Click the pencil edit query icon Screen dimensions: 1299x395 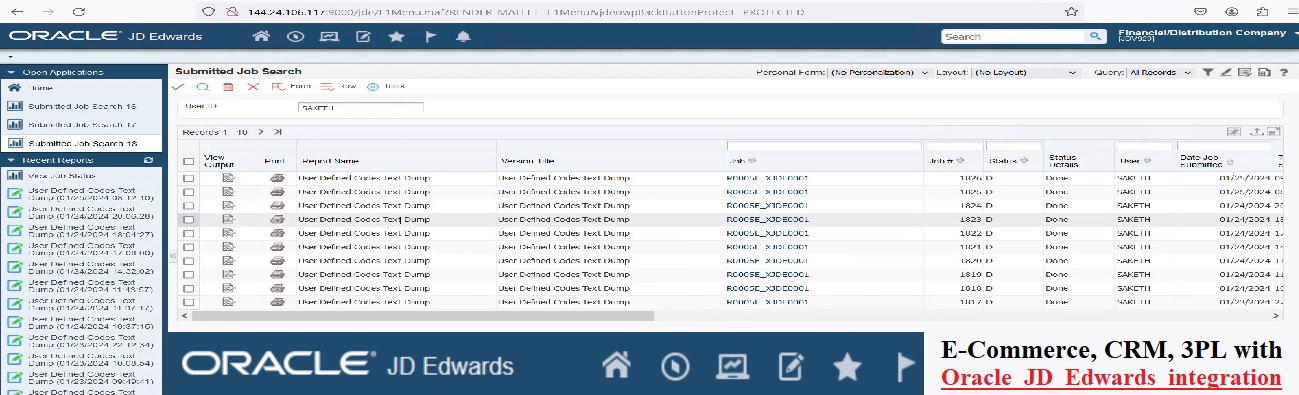click(1227, 72)
